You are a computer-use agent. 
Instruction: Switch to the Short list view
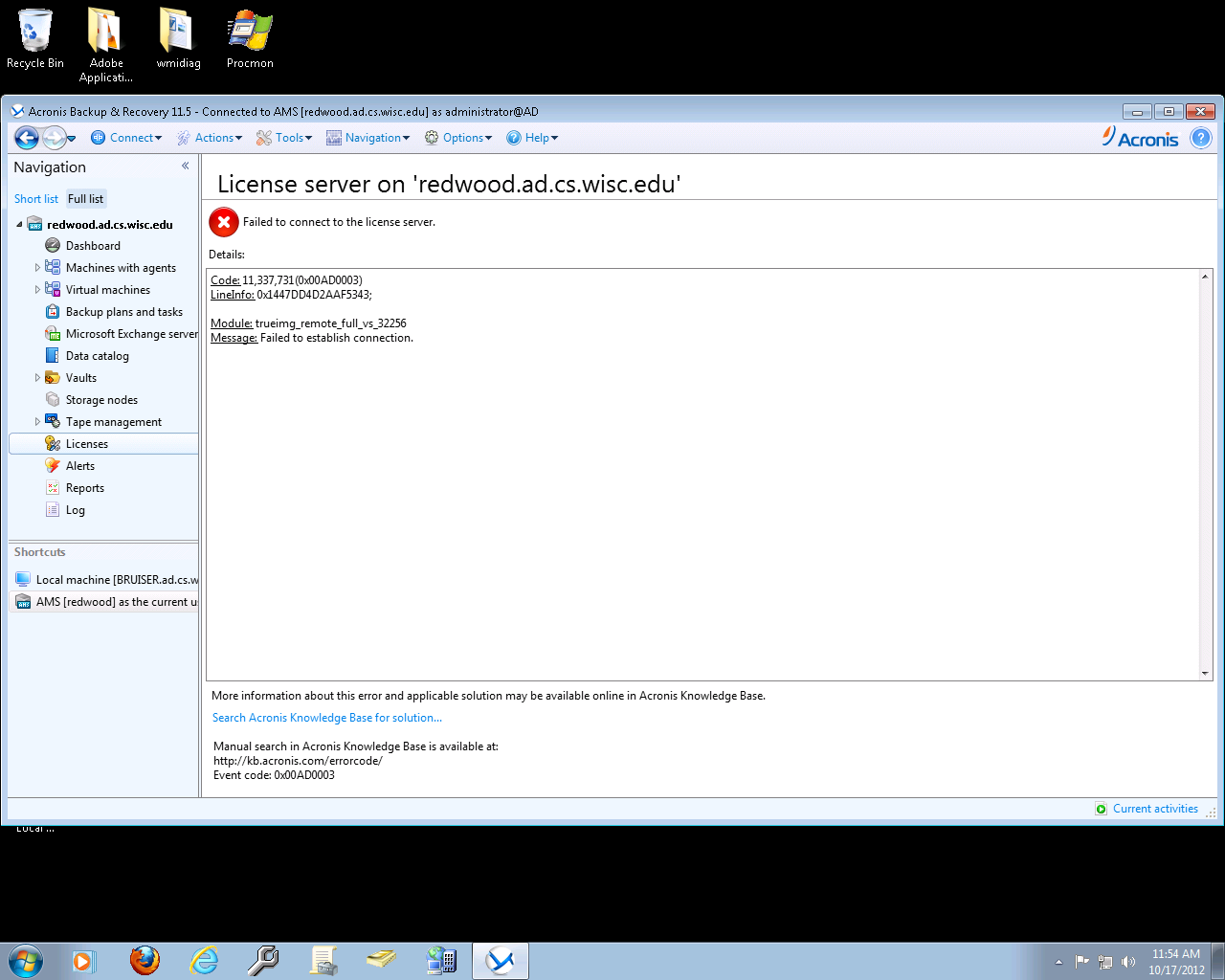[x=36, y=199]
